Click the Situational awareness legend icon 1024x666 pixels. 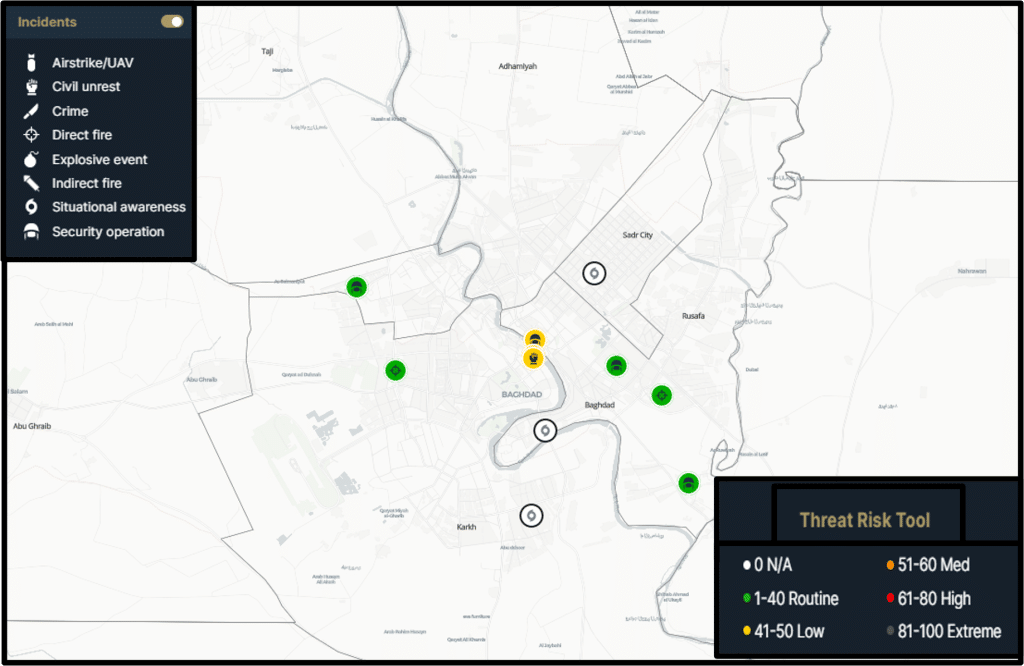[32, 207]
